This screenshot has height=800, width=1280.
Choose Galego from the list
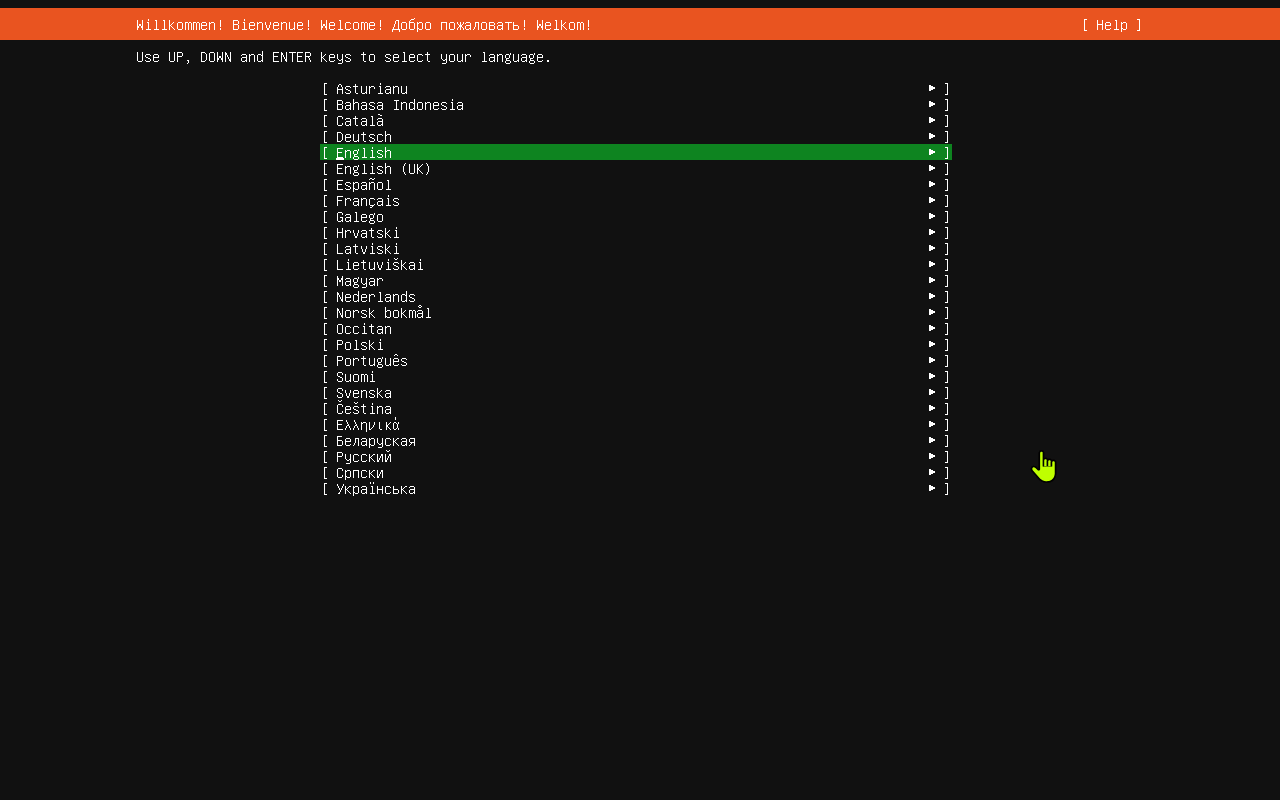(636, 216)
